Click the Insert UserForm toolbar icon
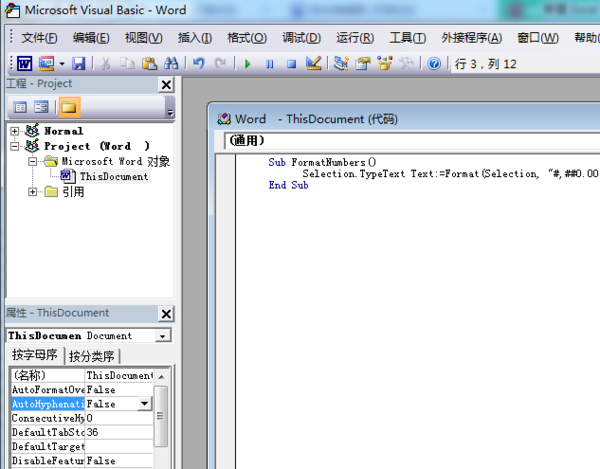The width and height of the screenshot is (600, 469). click(x=47, y=64)
